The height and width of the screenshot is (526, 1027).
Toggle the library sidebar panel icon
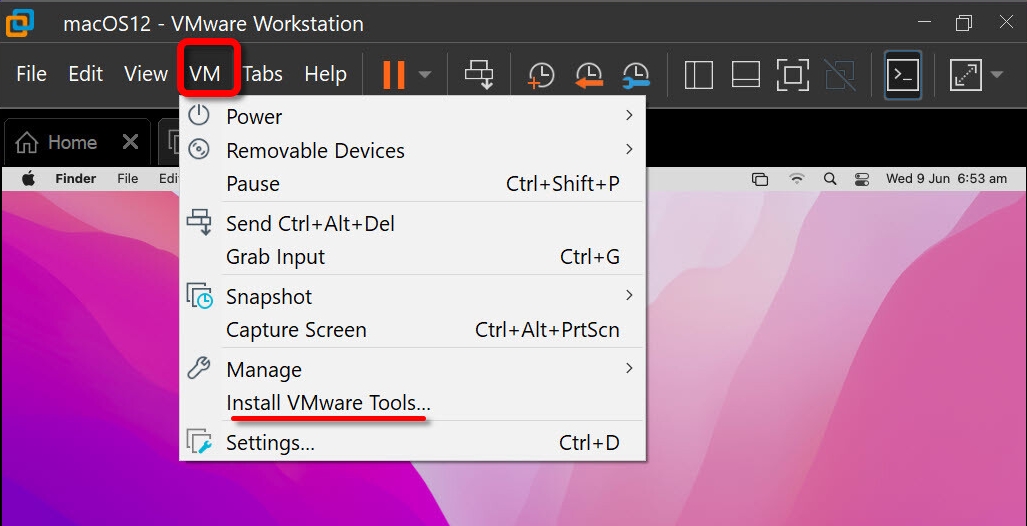pyautogui.click(x=698, y=75)
